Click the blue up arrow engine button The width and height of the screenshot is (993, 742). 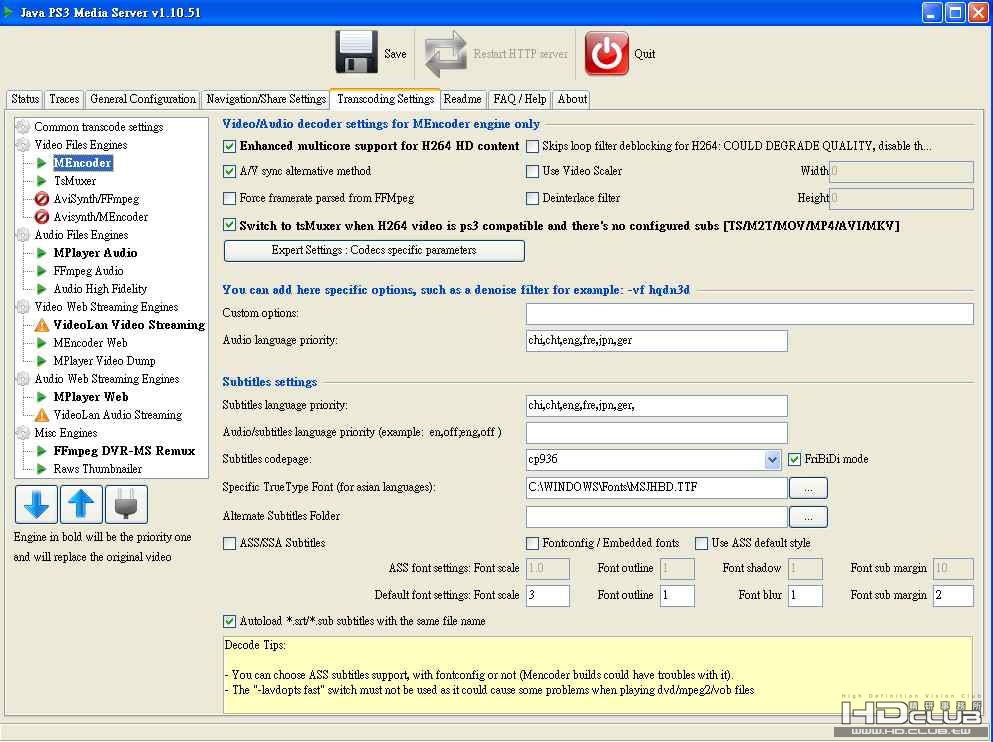pos(81,505)
